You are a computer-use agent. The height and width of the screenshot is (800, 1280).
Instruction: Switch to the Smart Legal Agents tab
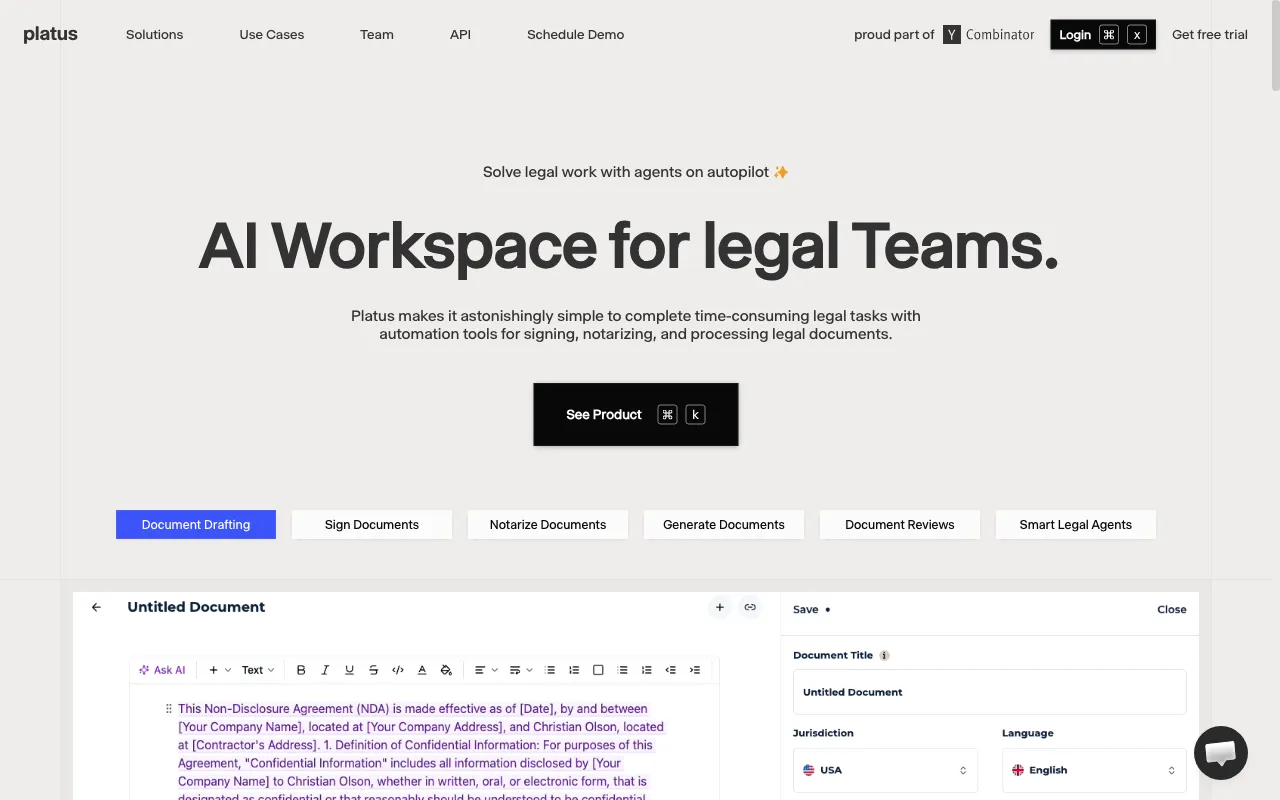pyautogui.click(x=1076, y=524)
